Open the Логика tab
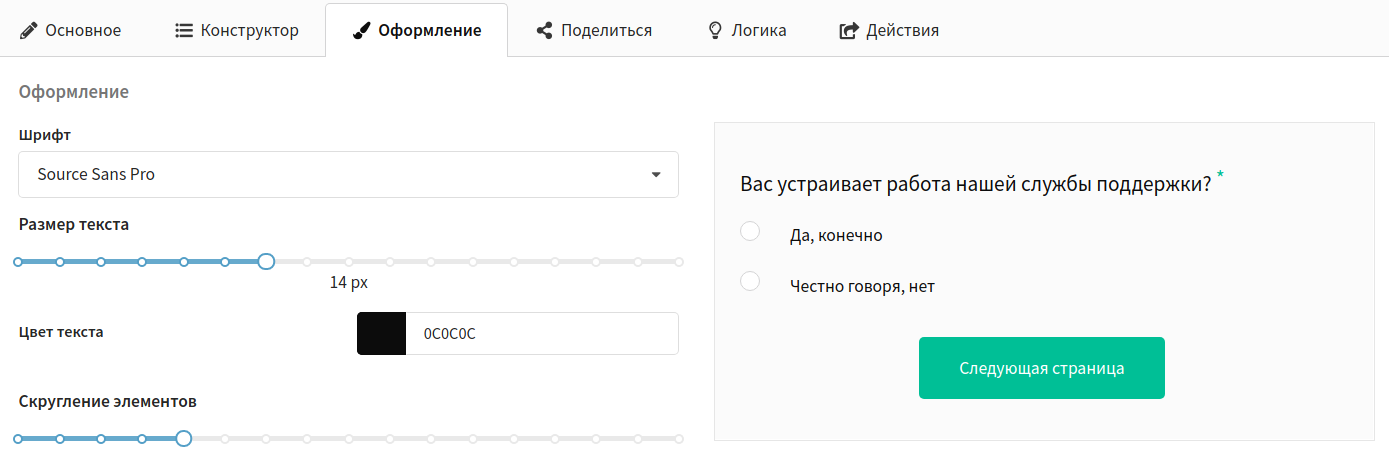 tap(747, 30)
